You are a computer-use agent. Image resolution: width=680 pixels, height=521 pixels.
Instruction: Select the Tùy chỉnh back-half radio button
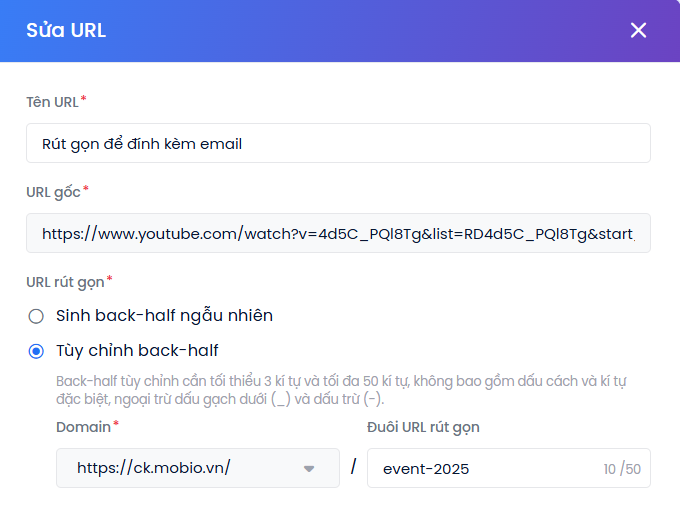click(x=37, y=351)
